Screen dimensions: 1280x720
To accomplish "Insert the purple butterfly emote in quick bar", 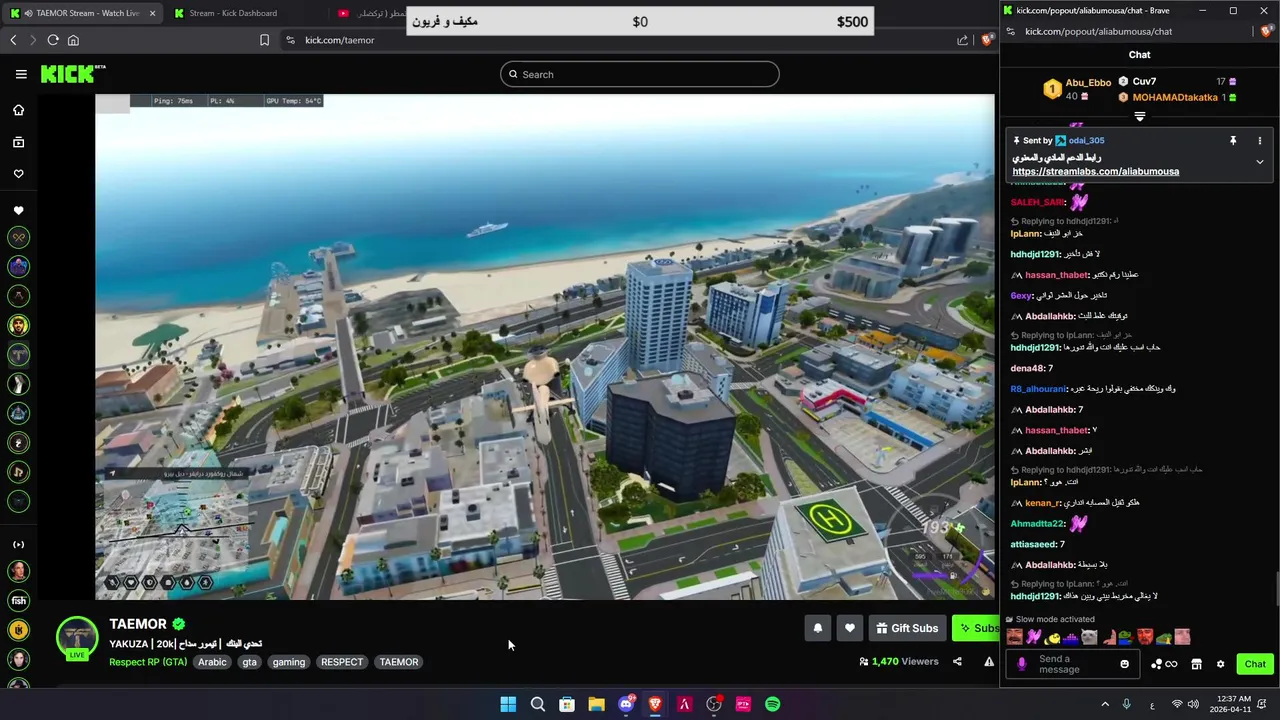I will coord(1034,637).
